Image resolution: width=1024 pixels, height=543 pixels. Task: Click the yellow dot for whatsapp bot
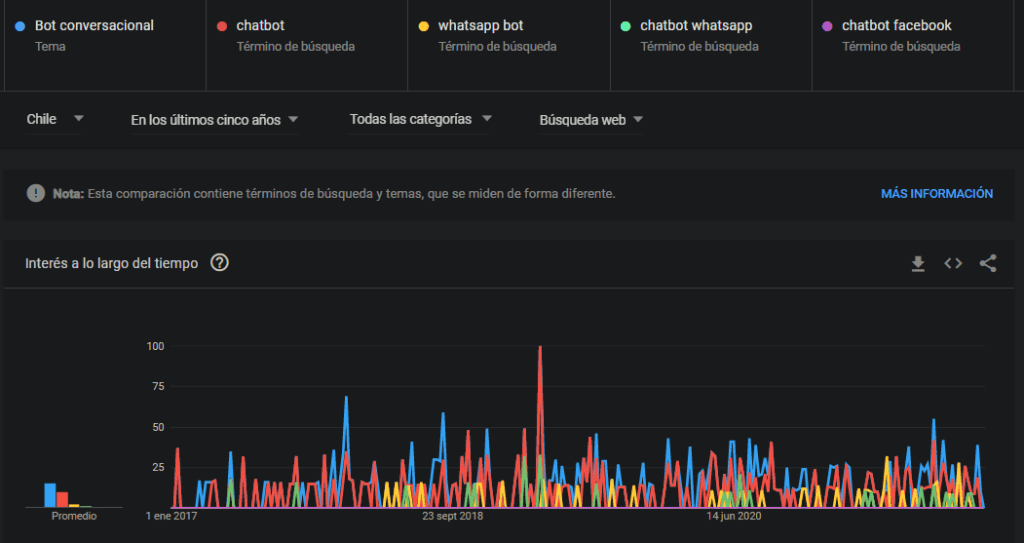424,26
